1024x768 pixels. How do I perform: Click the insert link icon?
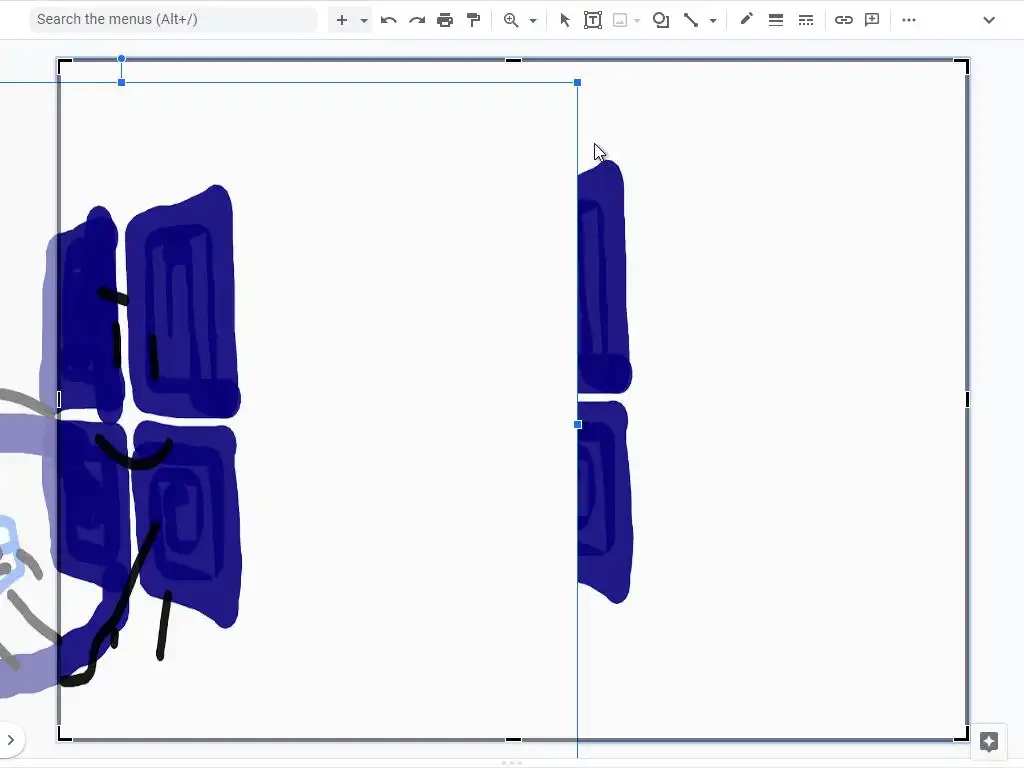[844, 20]
